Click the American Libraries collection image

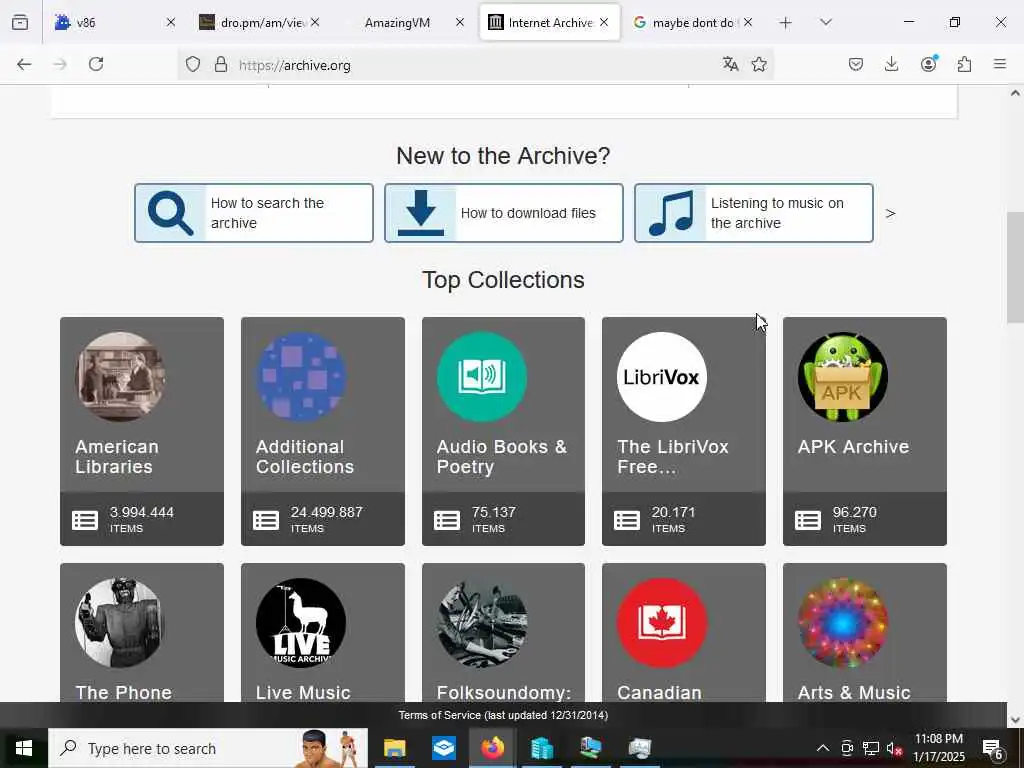pyautogui.click(x=120, y=377)
